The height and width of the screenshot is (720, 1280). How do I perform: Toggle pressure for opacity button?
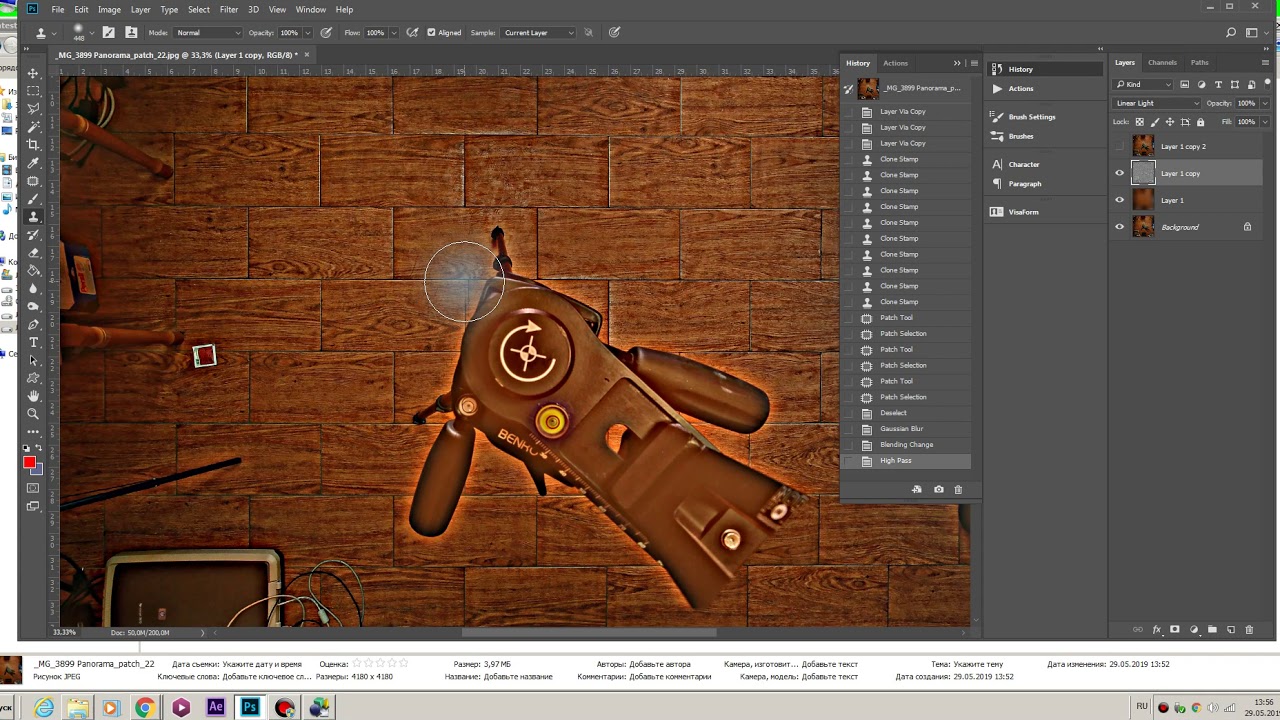pyautogui.click(x=326, y=32)
